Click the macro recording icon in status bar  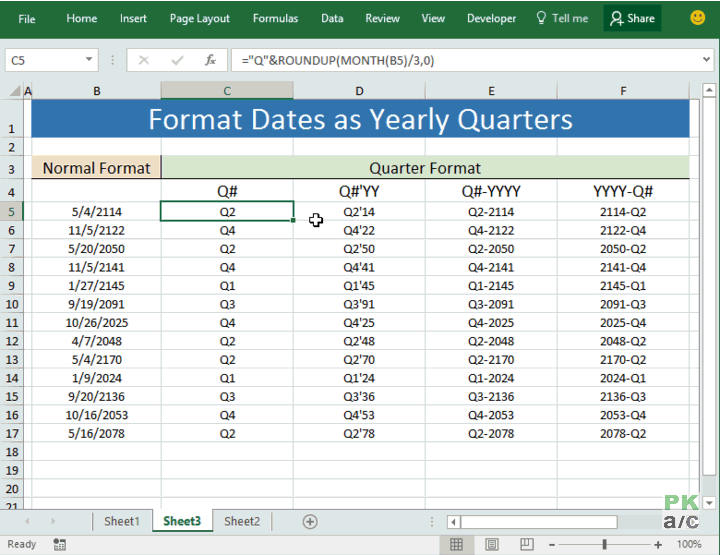[x=59, y=544]
